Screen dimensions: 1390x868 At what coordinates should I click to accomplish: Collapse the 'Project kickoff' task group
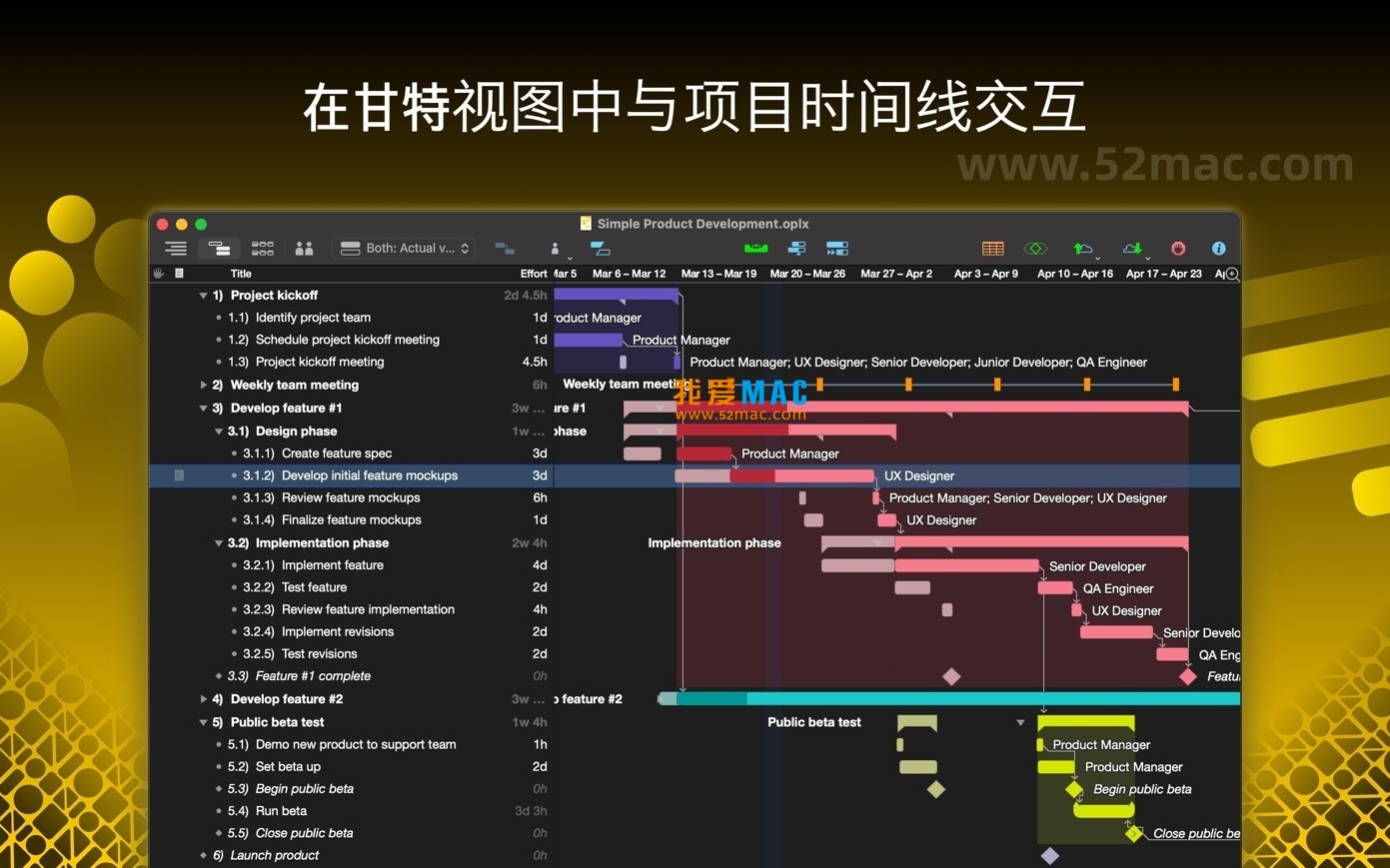tap(203, 295)
